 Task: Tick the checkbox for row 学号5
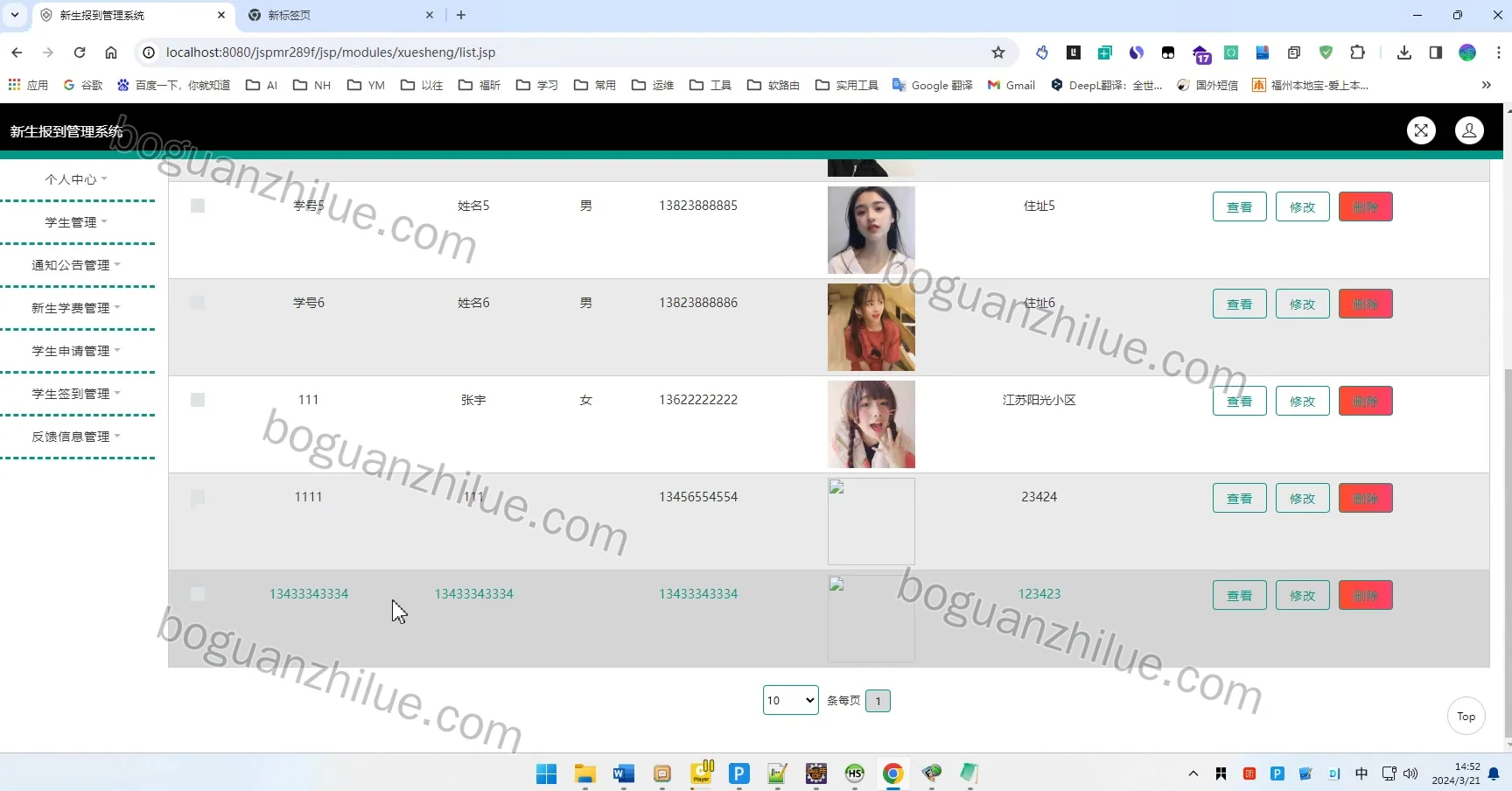click(198, 206)
